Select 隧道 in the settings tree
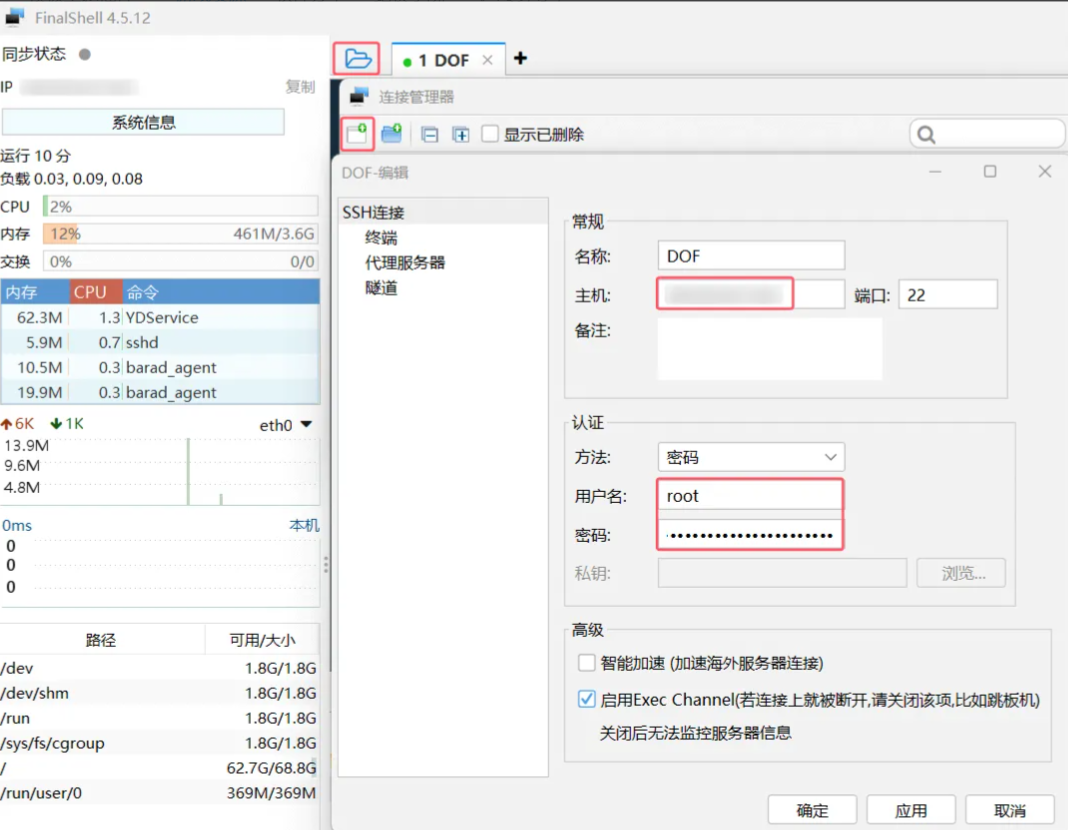This screenshot has height=830, width=1068. [x=381, y=288]
